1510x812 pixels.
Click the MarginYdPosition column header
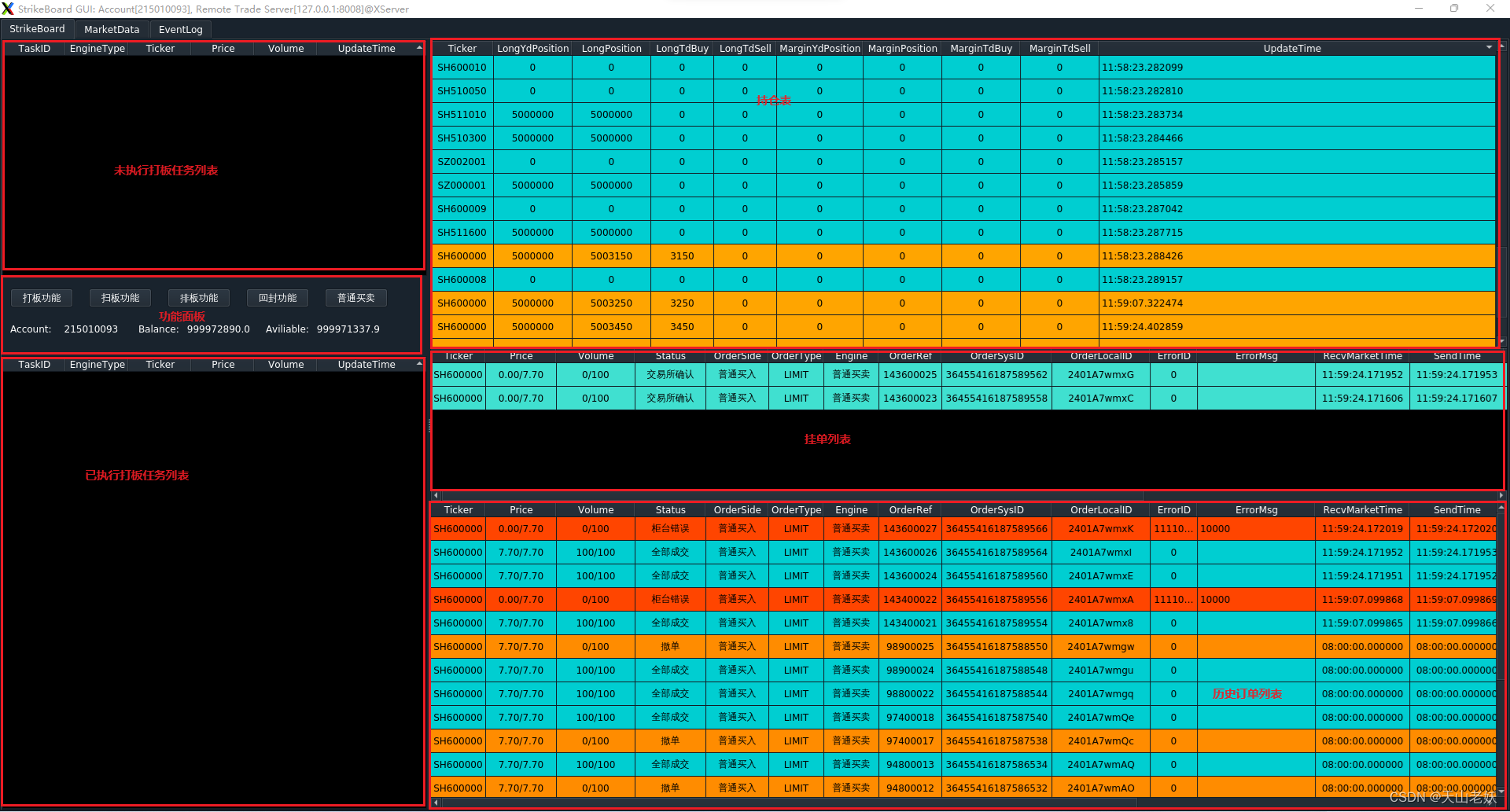819,48
